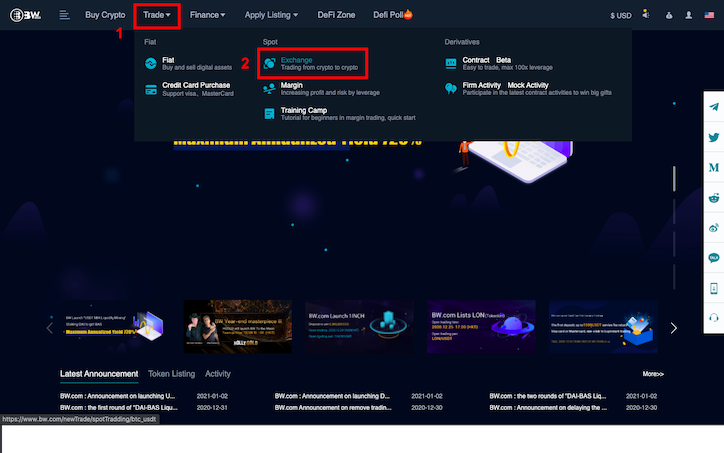Screen dimensions: 724x453
Task: Open the Beta contract link
Action: coord(503,60)
